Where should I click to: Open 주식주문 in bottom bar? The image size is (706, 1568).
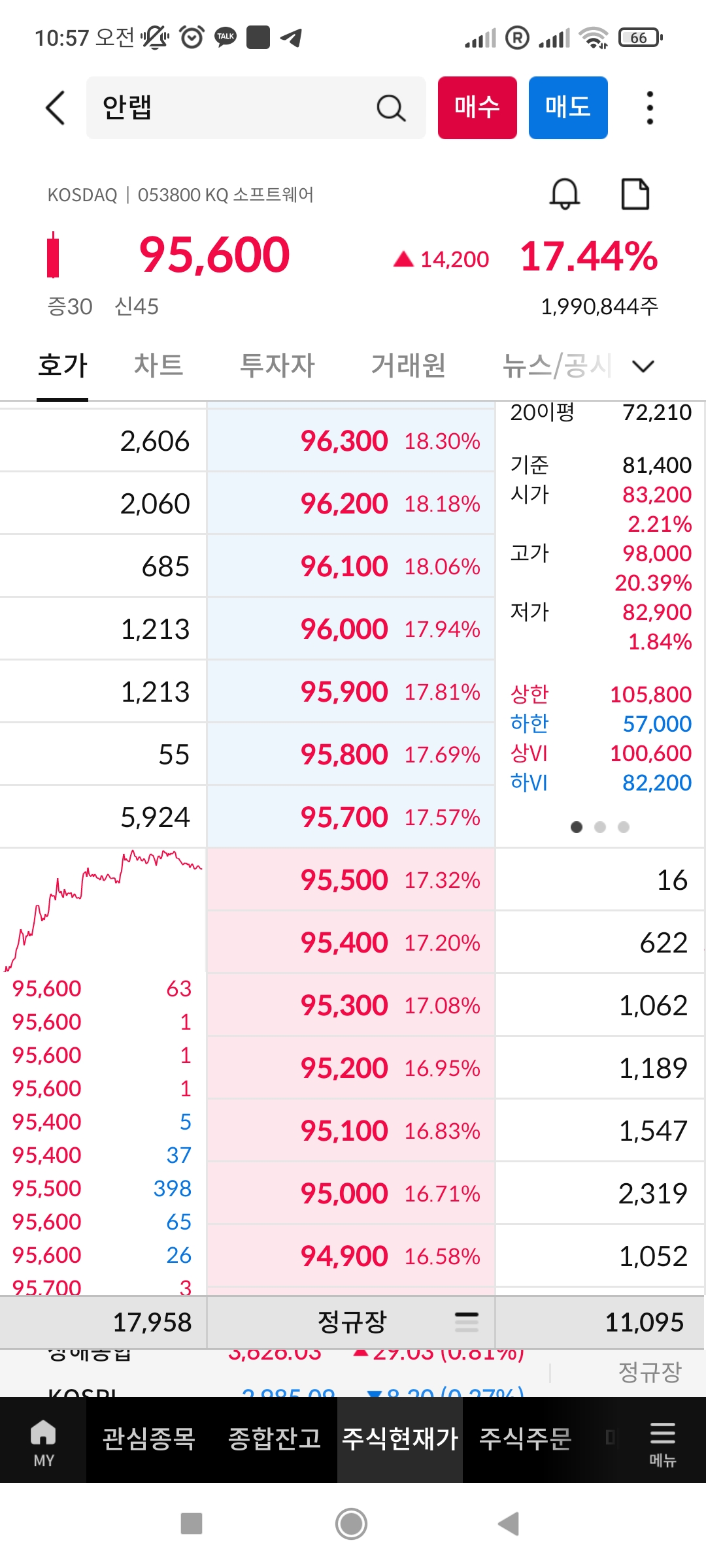coord(525,1439)
